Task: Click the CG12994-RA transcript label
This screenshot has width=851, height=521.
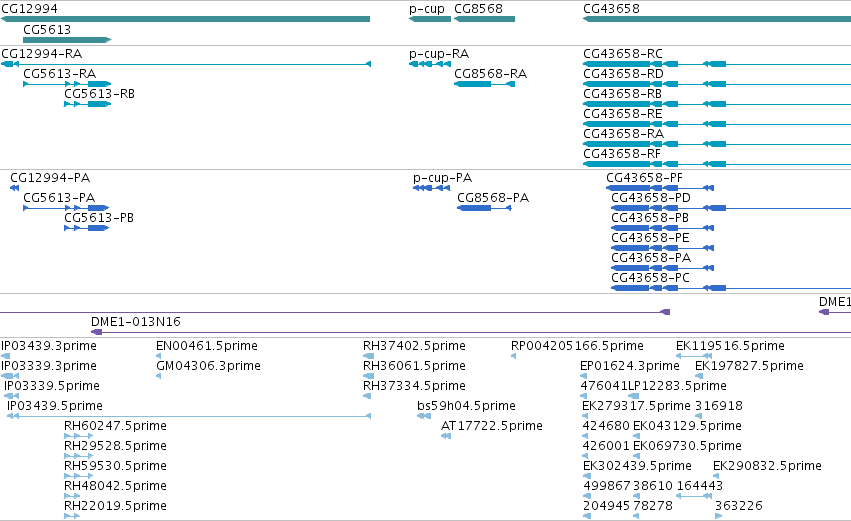Action: pos(42,54)
